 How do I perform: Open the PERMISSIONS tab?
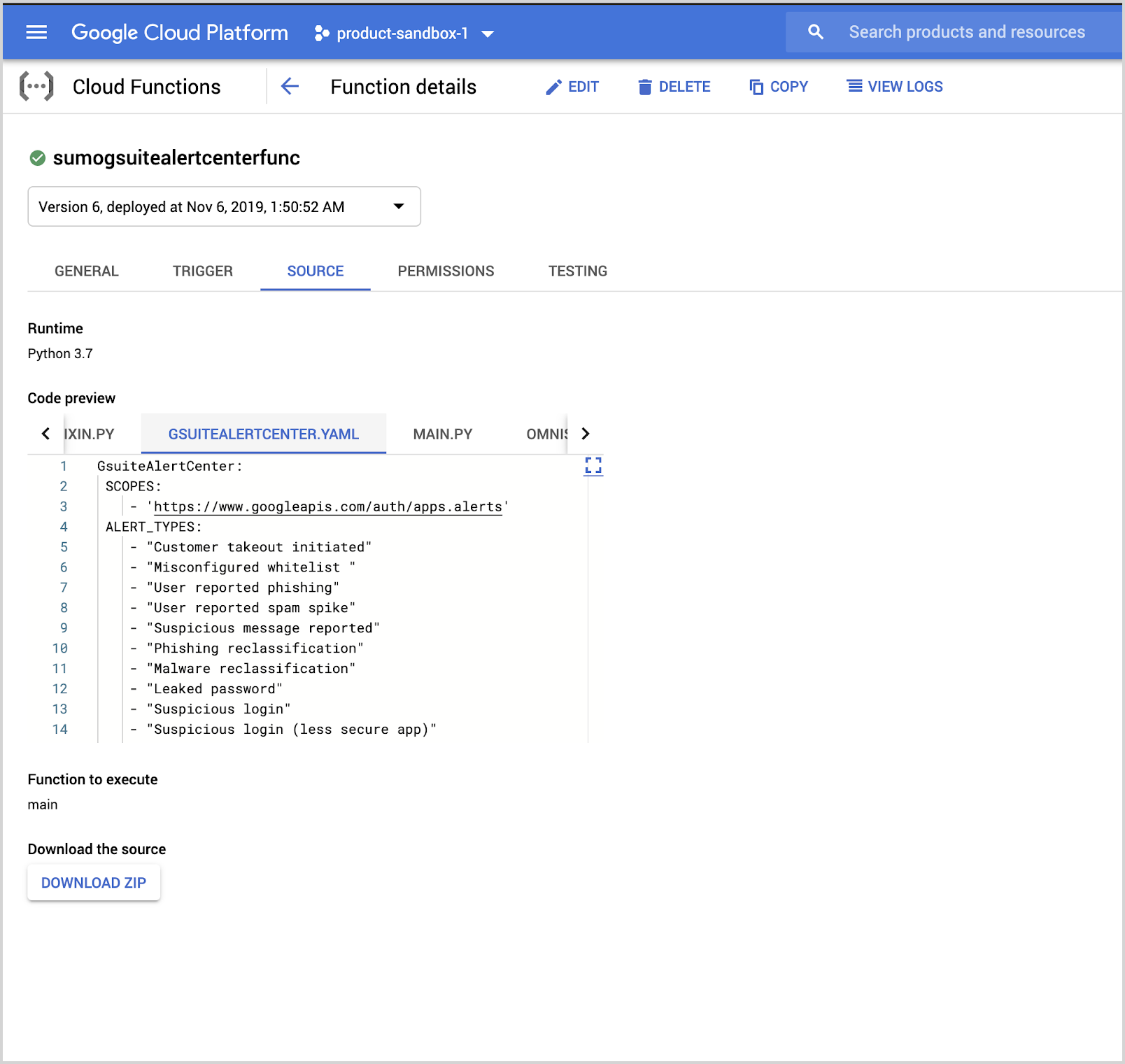[446, 271]
